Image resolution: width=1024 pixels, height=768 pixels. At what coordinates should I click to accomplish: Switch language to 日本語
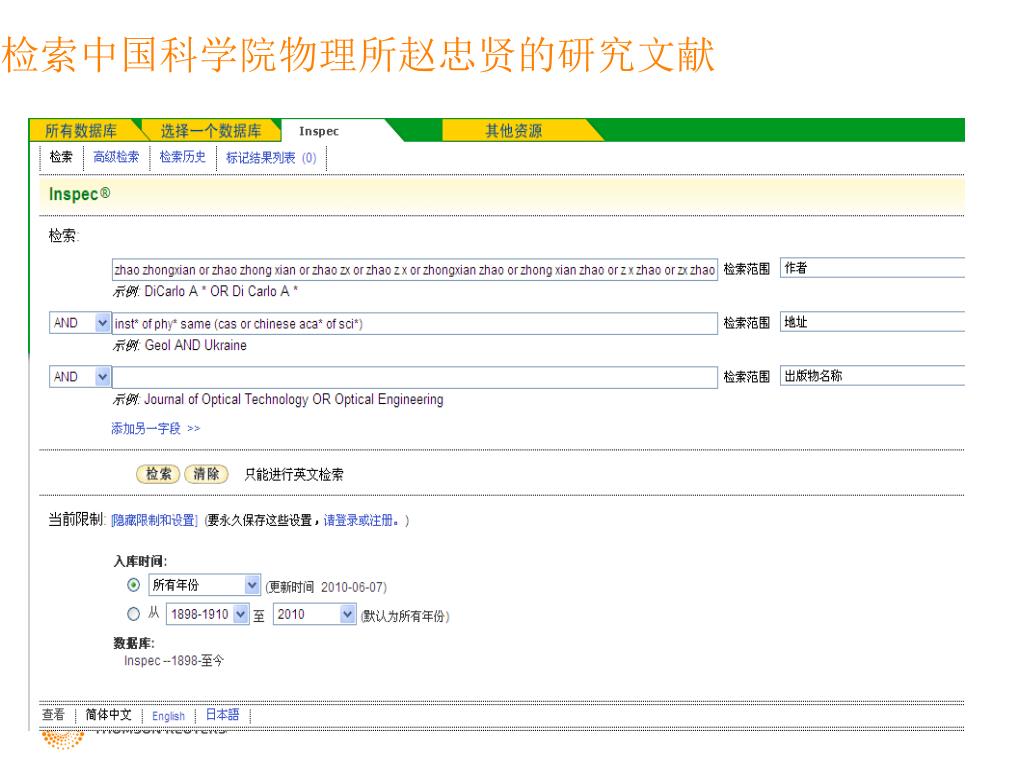point(222,715)
